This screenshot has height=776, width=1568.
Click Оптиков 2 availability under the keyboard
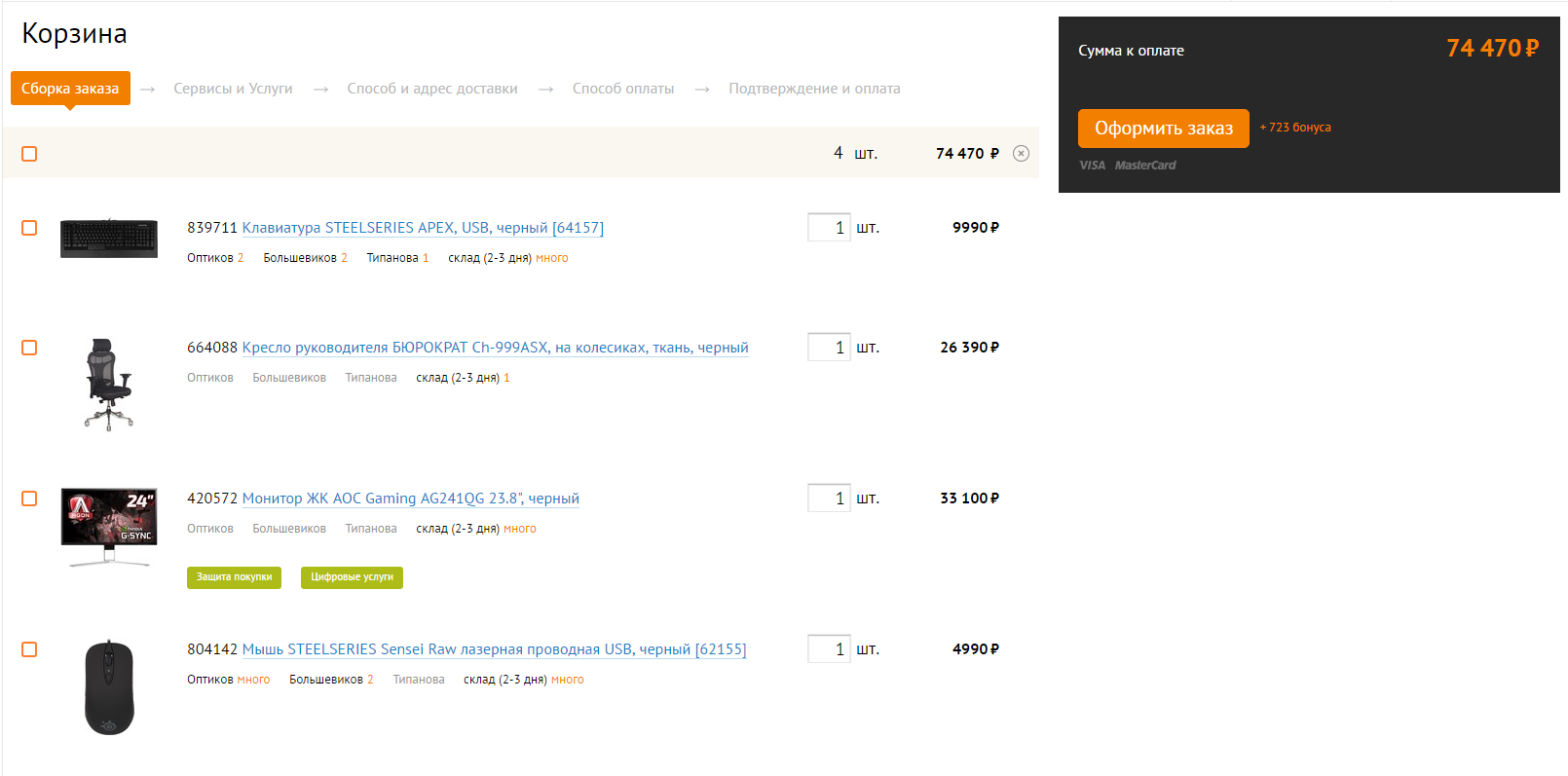coord(215,258)
